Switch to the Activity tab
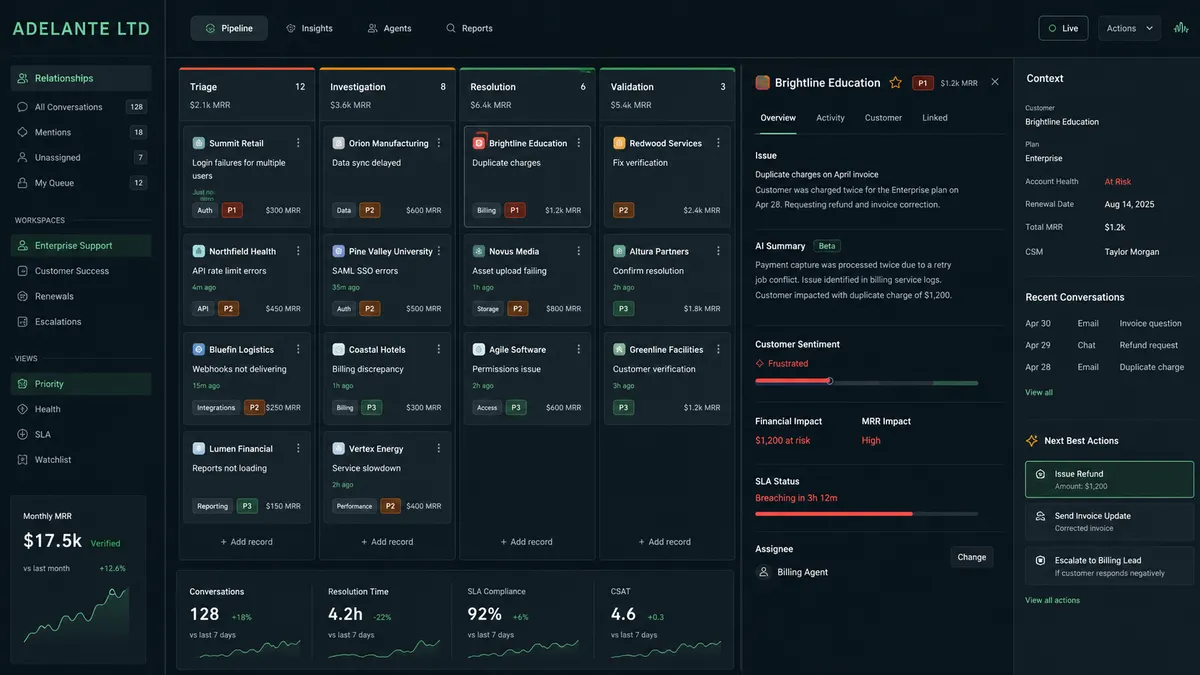This screenshot has height=675, width=1200. click(x=830, y=118)
